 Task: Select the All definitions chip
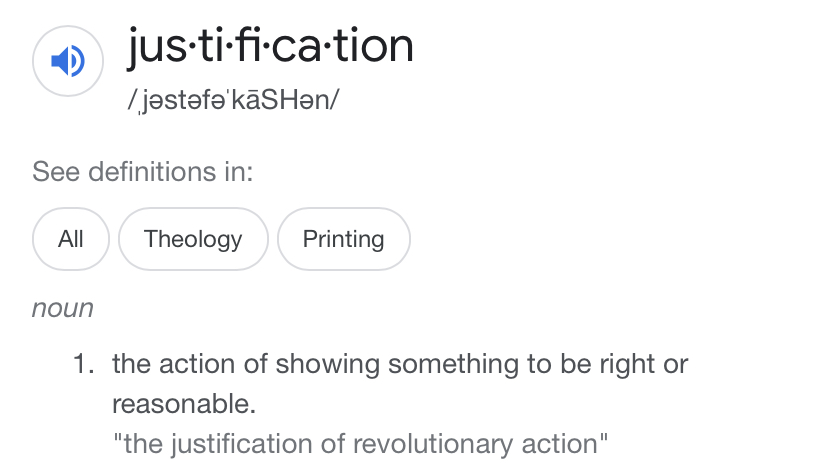point(71,239)
